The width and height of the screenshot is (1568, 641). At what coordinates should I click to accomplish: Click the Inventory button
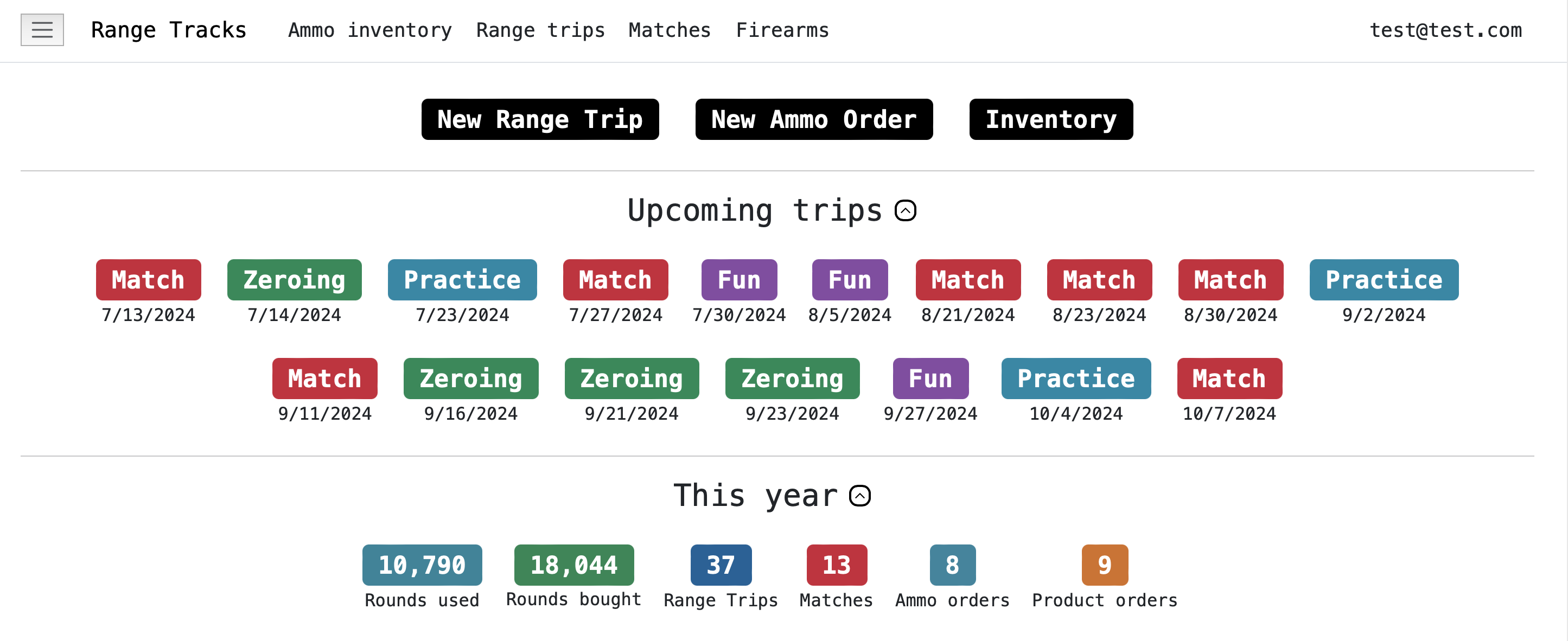(x=1051, y=119)
